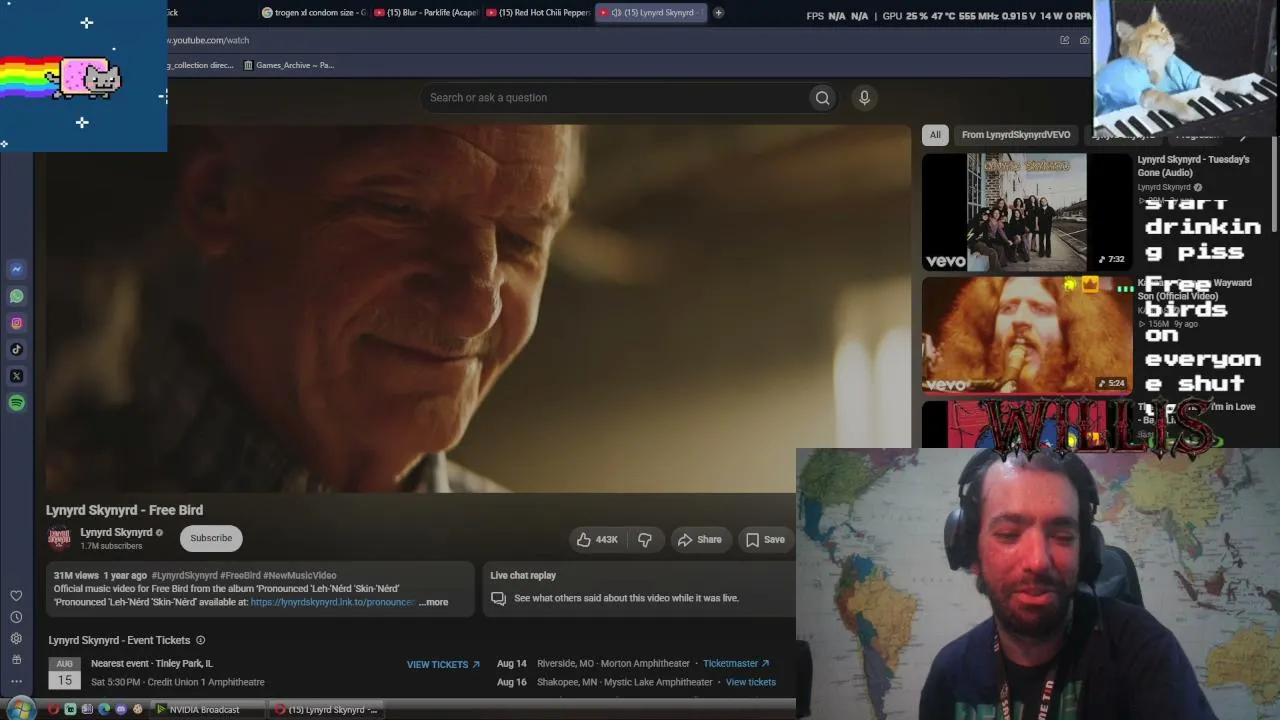Select the 'From LynyrdSkynyrdVEVO' filter chip

(x=1016, y=135)
